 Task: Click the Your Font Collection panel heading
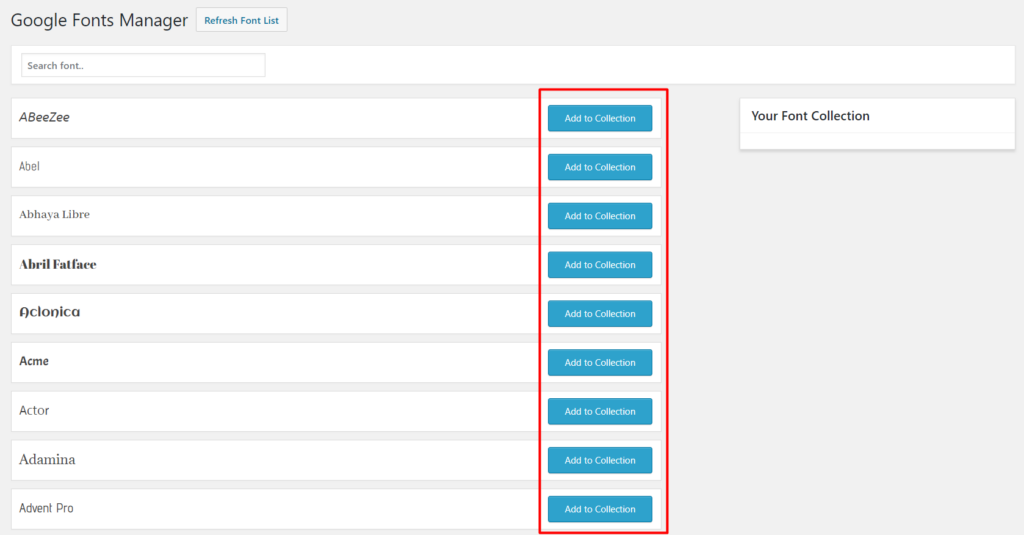pyautogui.click(x=810, y=116)
